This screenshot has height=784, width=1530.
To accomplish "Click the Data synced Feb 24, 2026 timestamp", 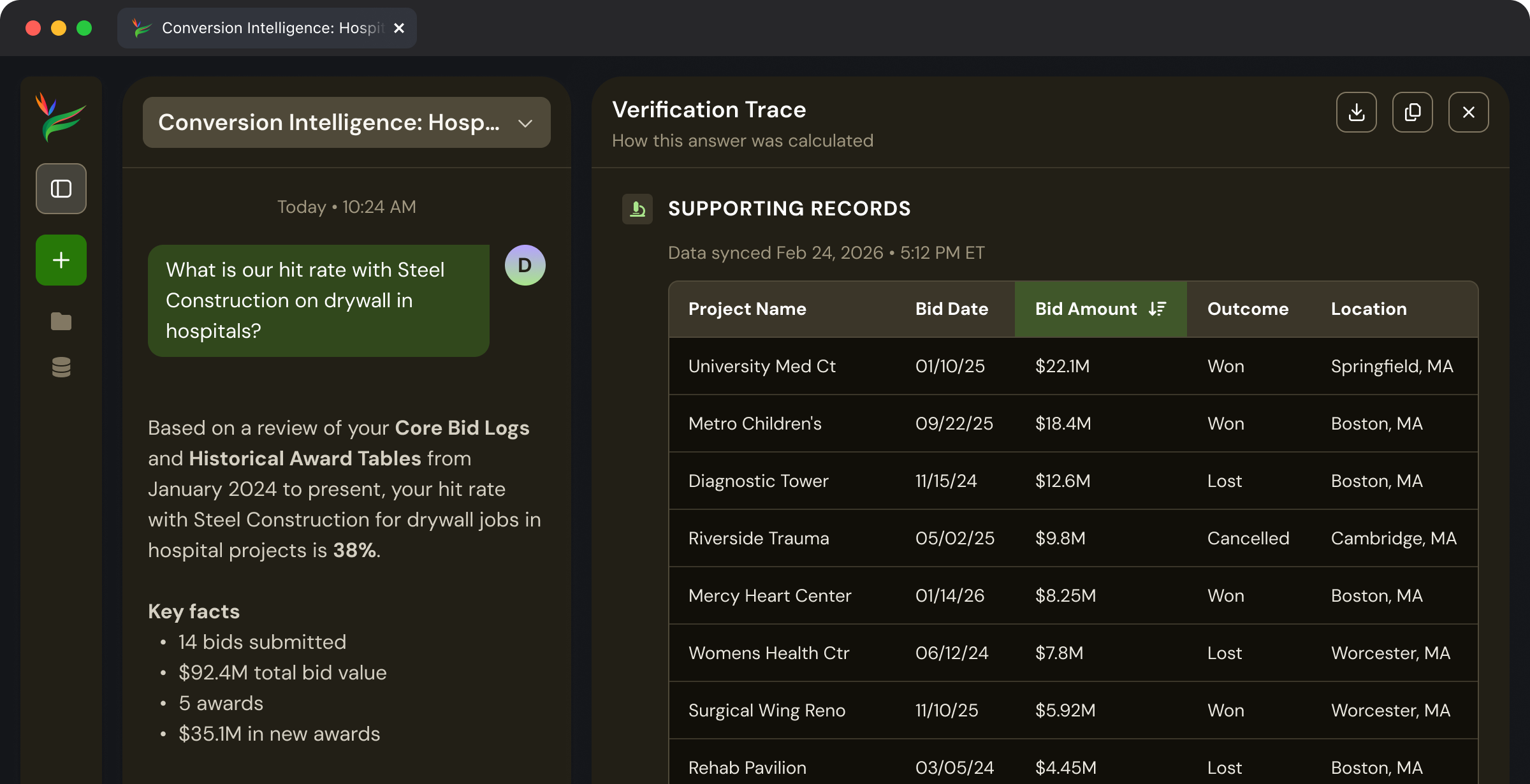I will coord(826,253).
